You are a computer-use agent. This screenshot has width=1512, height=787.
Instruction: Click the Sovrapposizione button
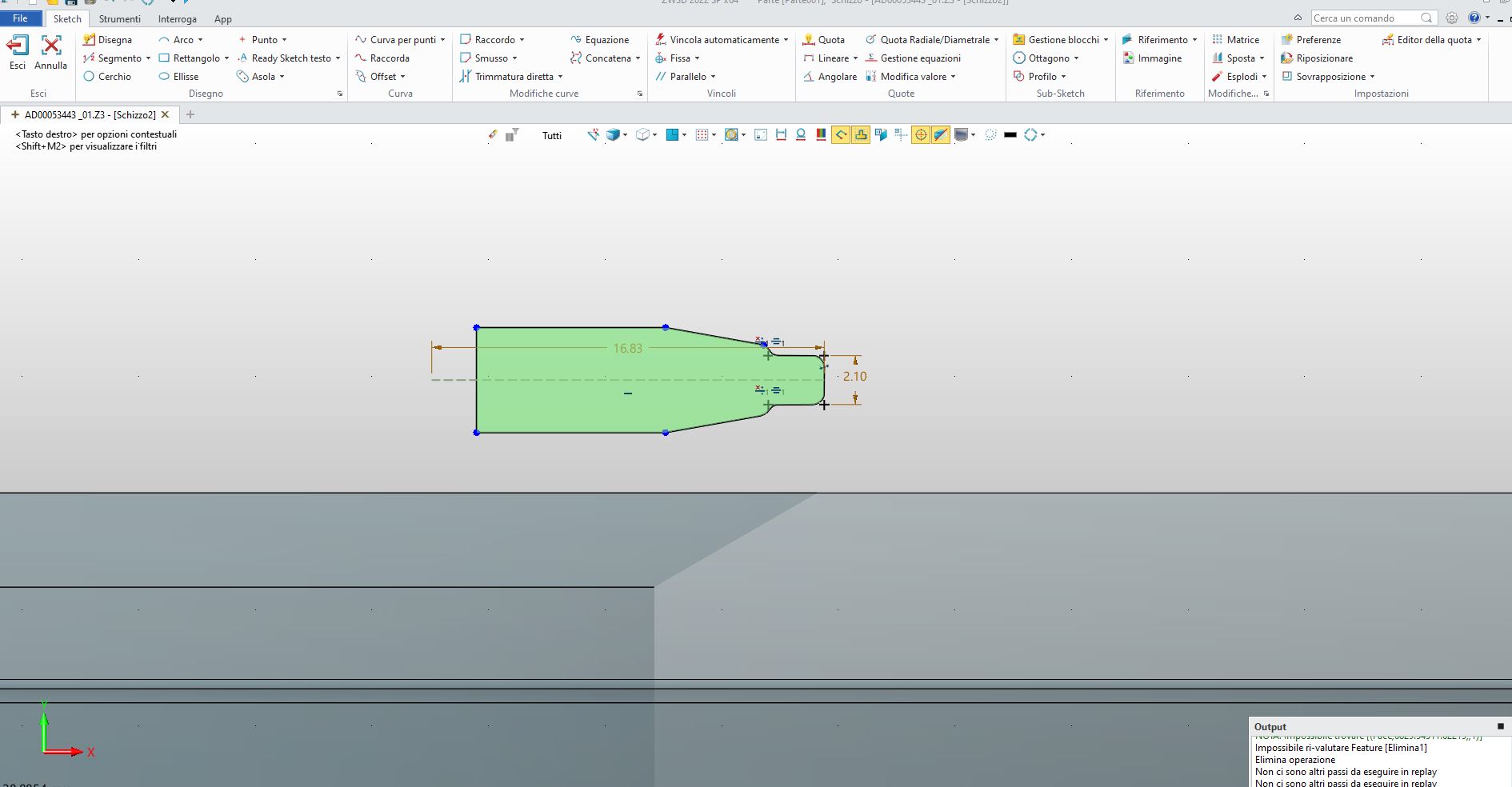pos(1324,76)
